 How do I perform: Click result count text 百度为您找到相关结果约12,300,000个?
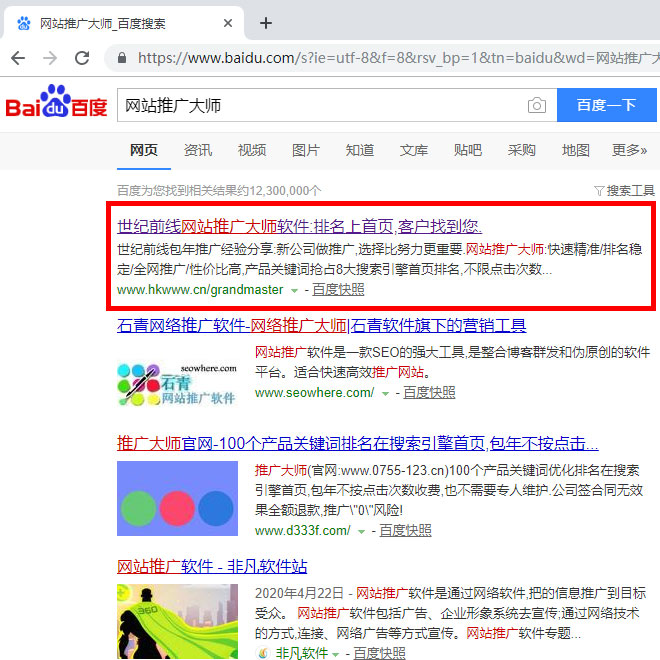tap(219, 191)
